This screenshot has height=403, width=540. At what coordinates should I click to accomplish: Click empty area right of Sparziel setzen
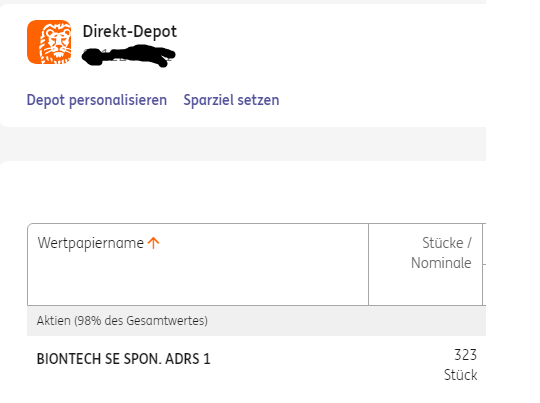pyautogui.click(x=379, y=100)
